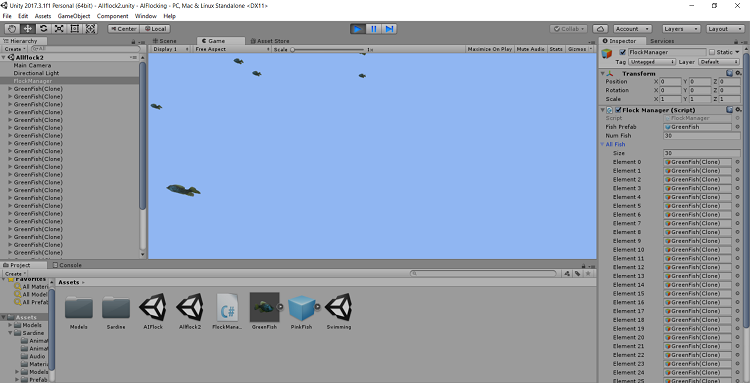Image resolution: width=750 pixels, height=383 pixels.
Task: Adjust the Game view Scale slider
Action: coord(328,49)
